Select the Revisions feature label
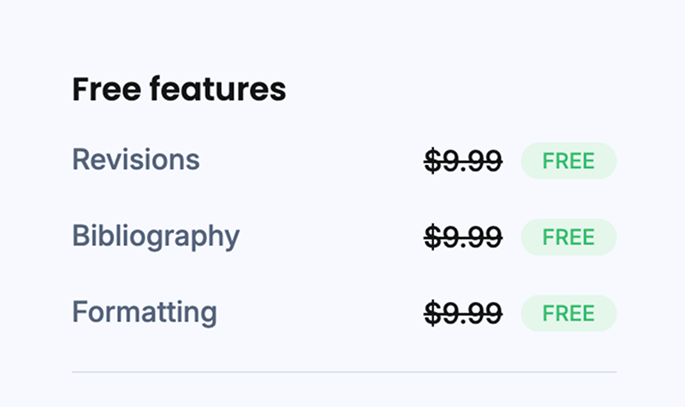Image resolution: width=685 pixels, height=408 pixels. click(136, 160)
